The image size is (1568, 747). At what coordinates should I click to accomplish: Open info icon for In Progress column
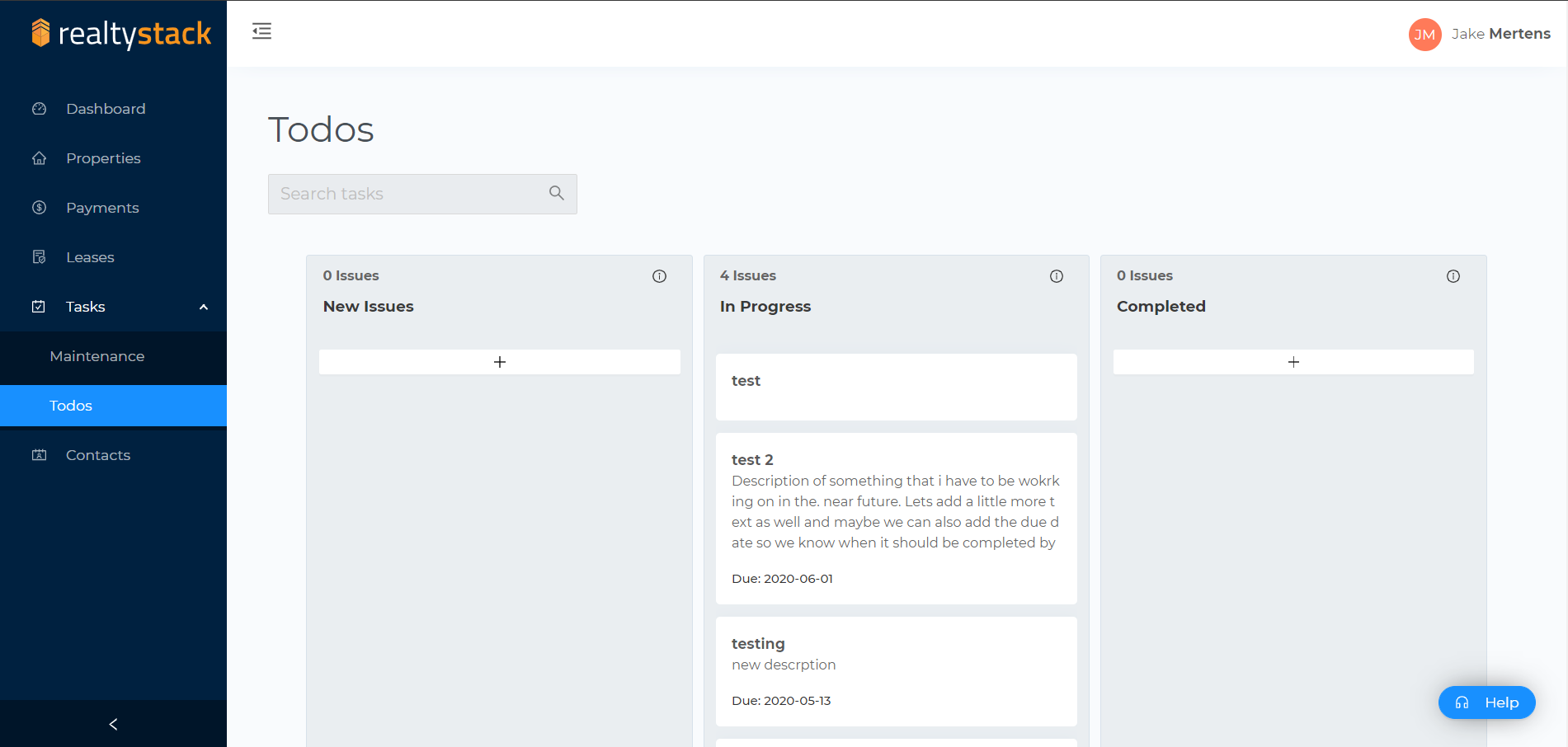1057,276
